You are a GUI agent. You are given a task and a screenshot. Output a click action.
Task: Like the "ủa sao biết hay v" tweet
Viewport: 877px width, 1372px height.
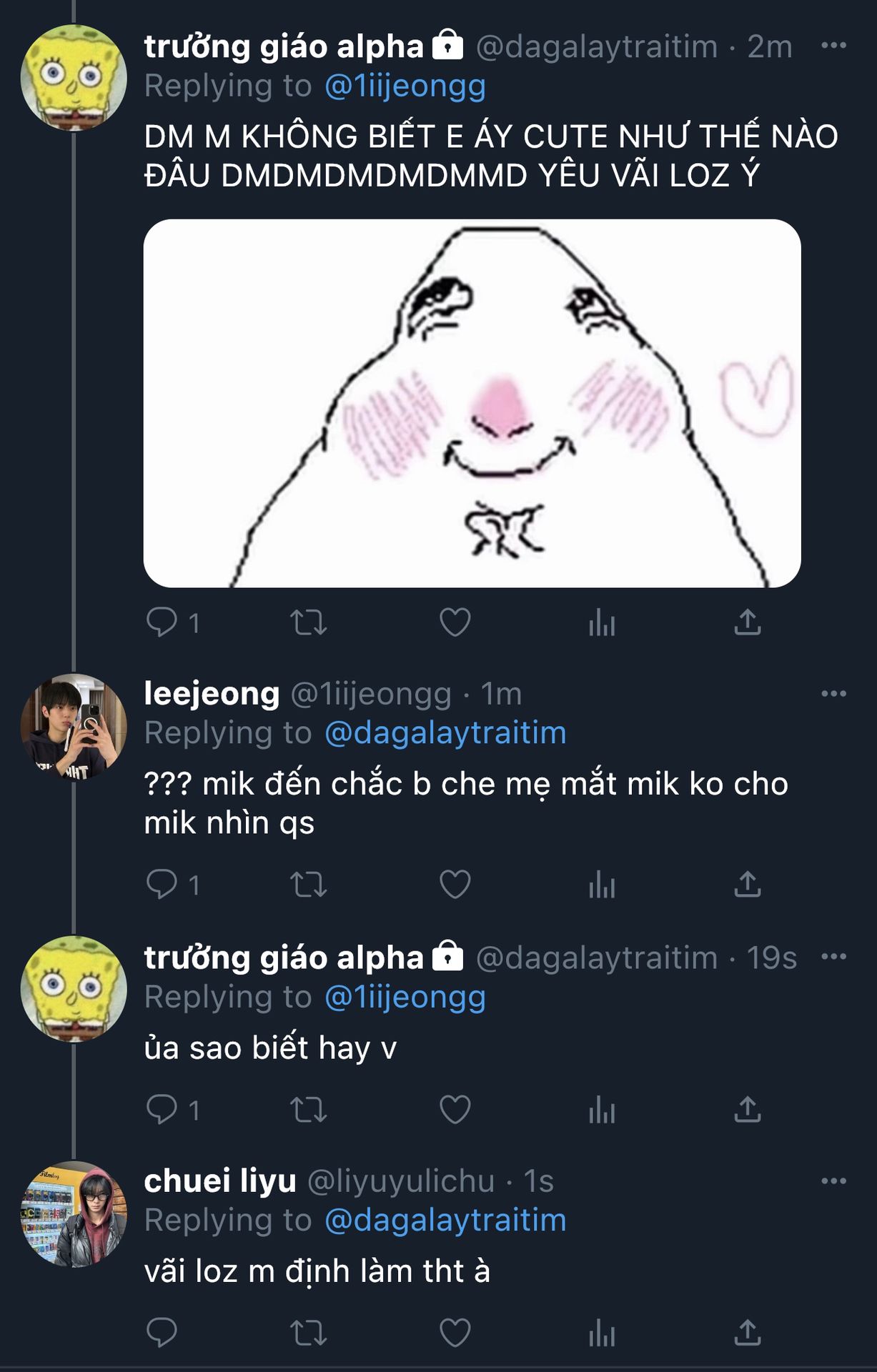tap(455, 1110)
